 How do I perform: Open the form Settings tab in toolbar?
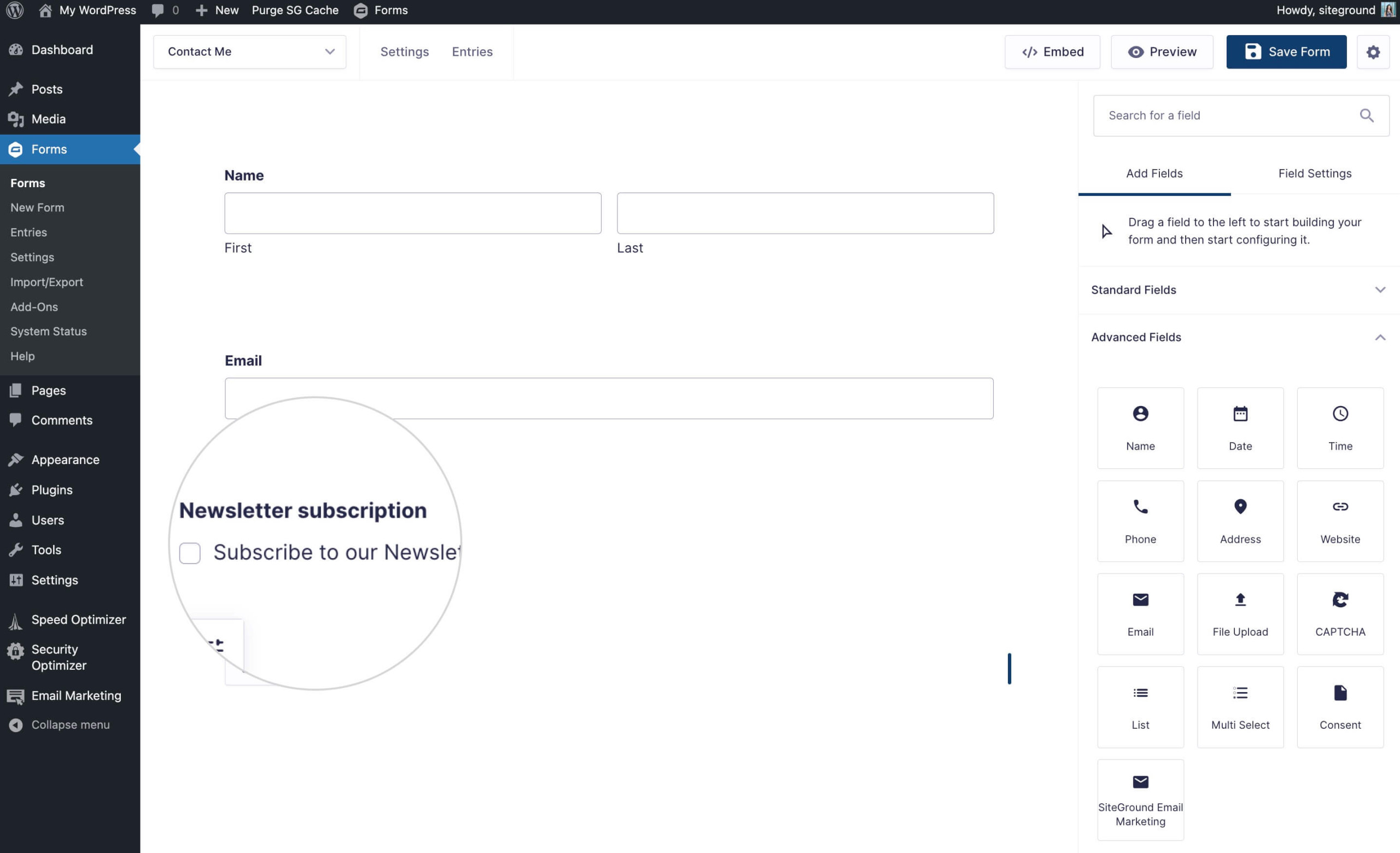[x=405, y=52]
